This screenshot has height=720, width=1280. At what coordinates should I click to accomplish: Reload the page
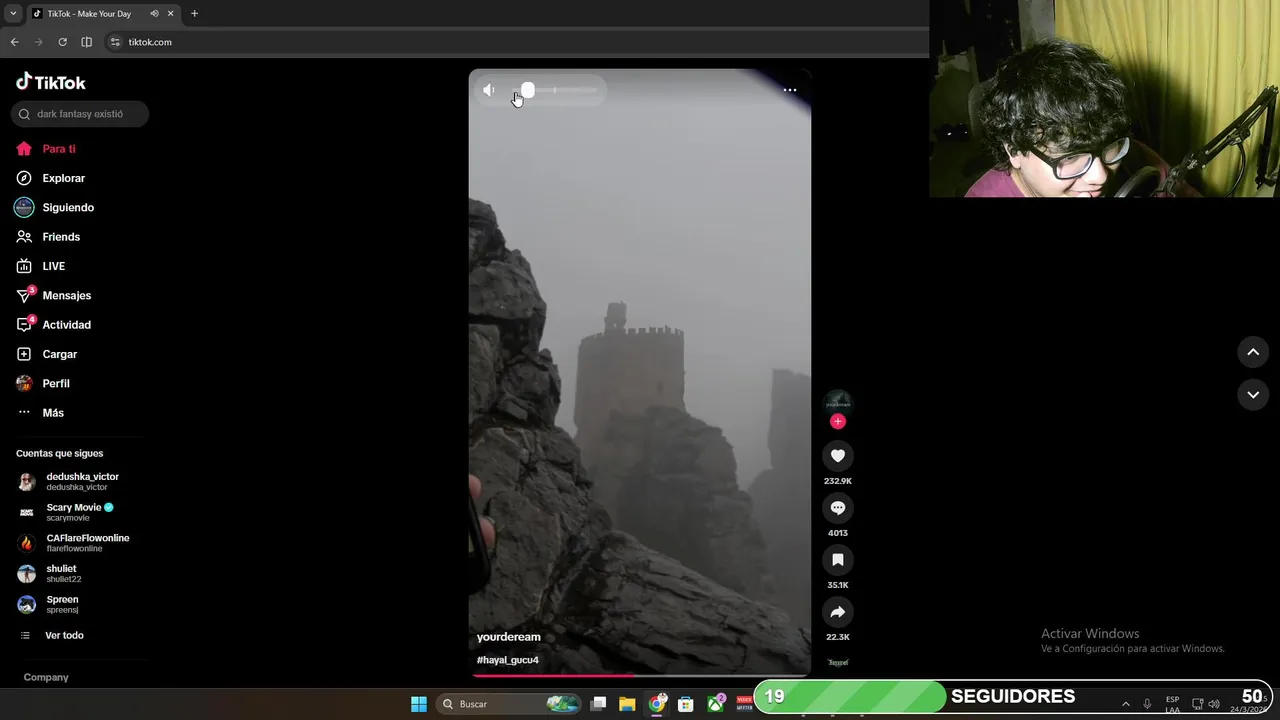click(x=62, y=42)
